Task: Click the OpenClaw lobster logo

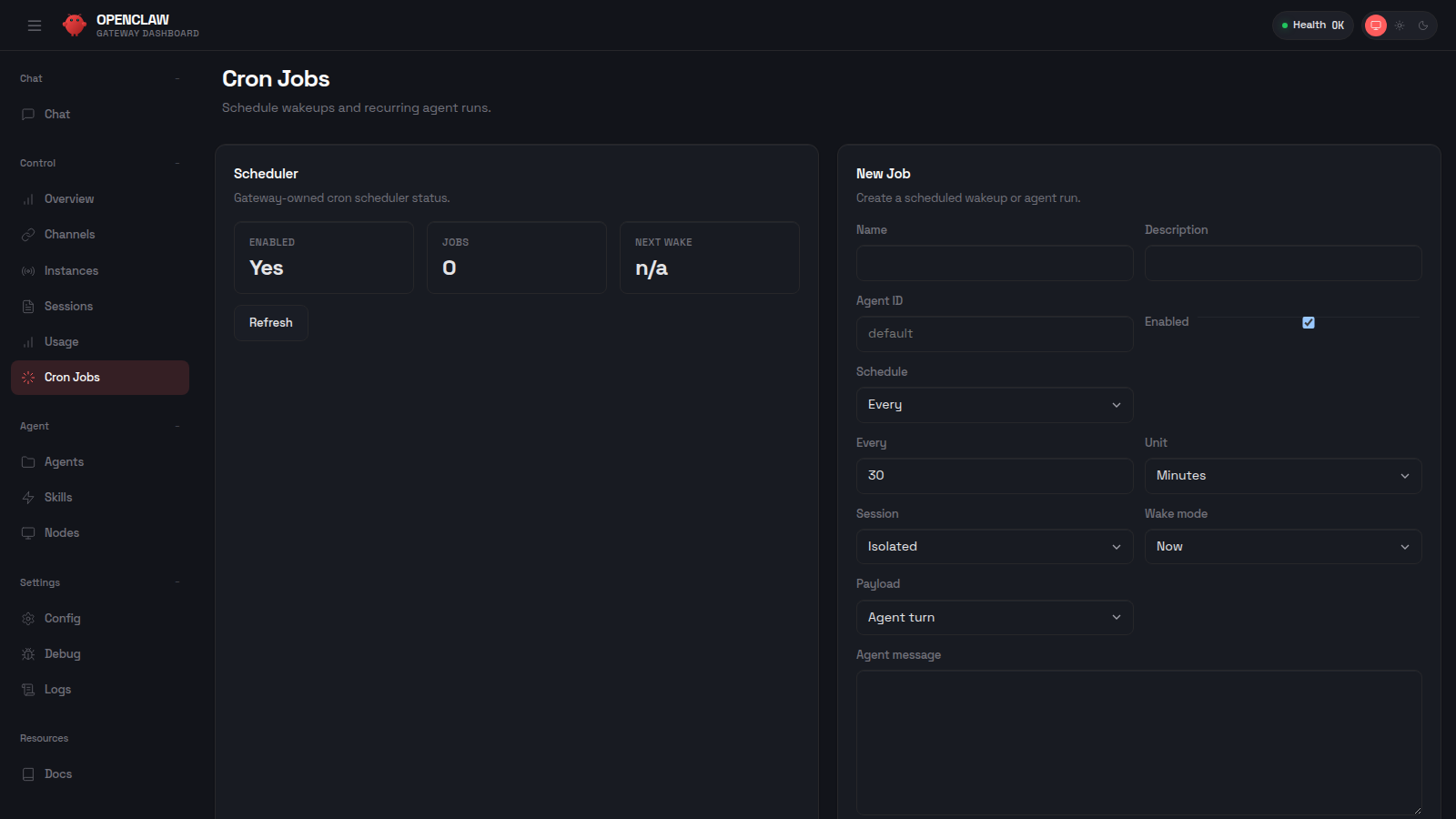Action: 74,25
